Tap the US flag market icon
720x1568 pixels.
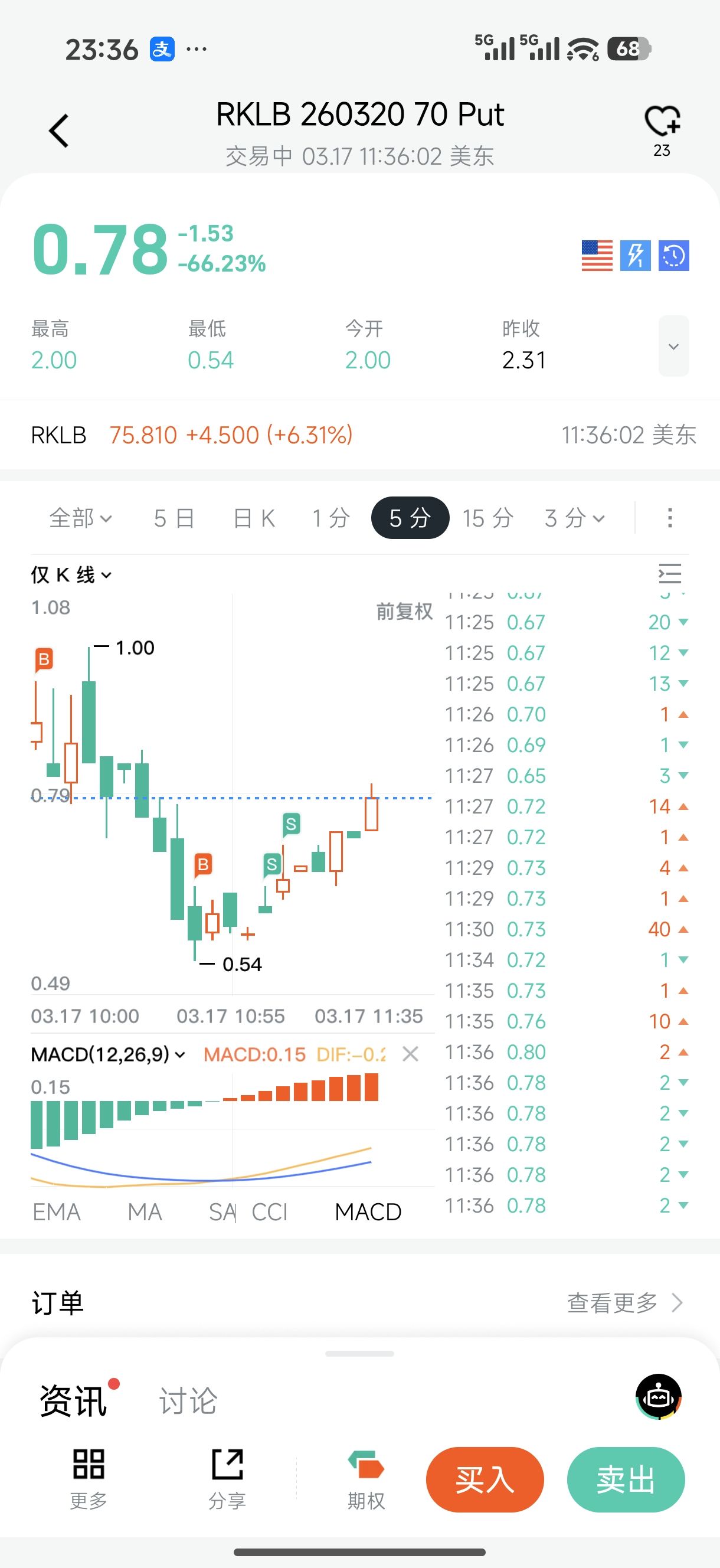click(x=597, y=255)
